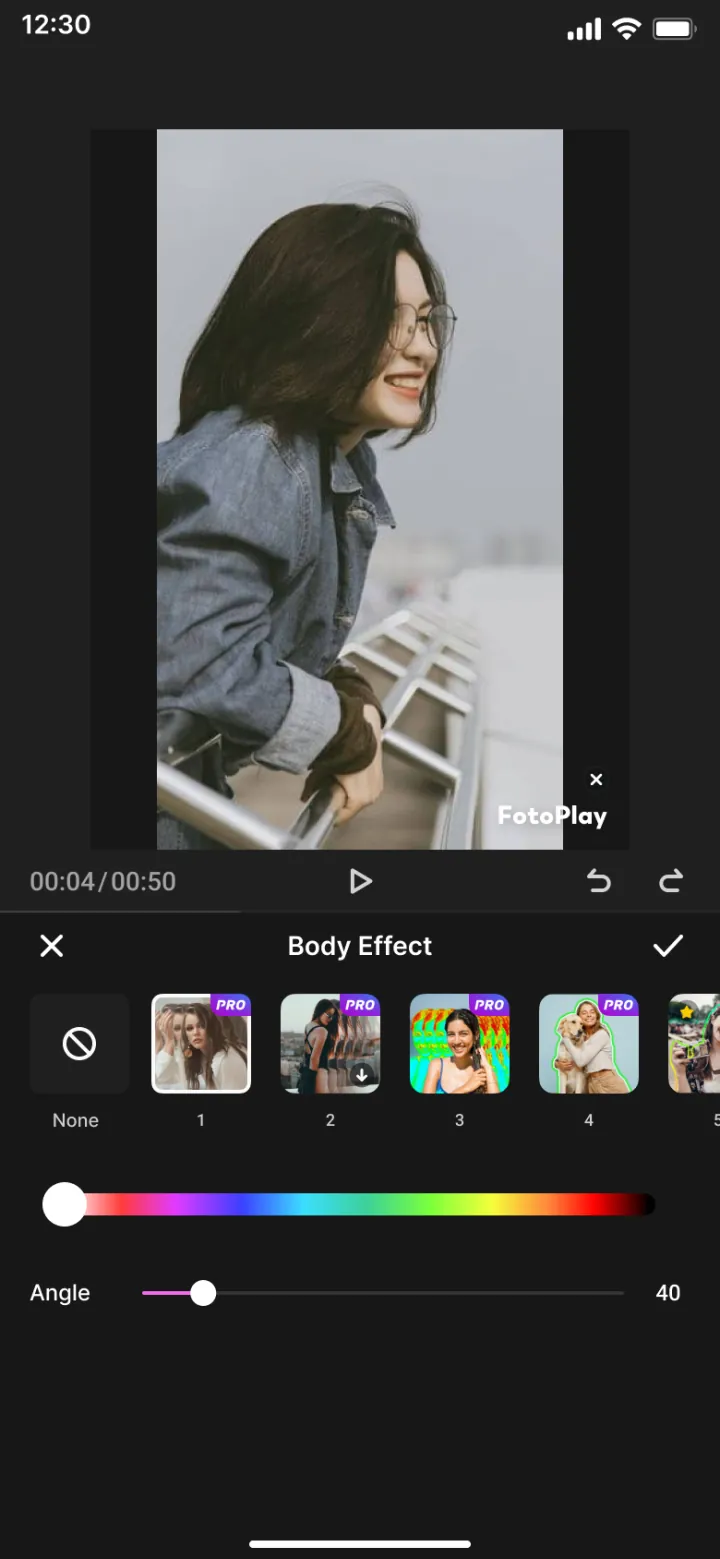Redo the last edit
This screenshot has width=720, height=1559.
[x=670, y=881]
